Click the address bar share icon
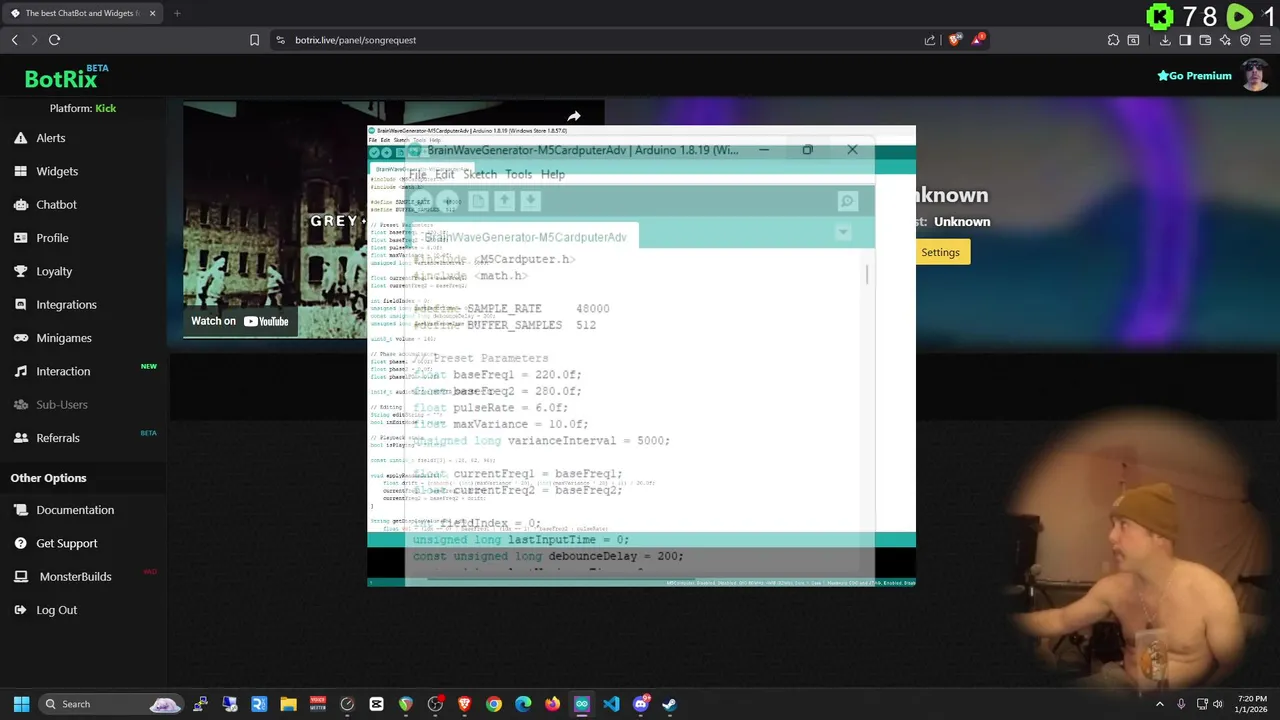Screen dimensions: 1280x720 pyautogui.click(x=930, y=40)
